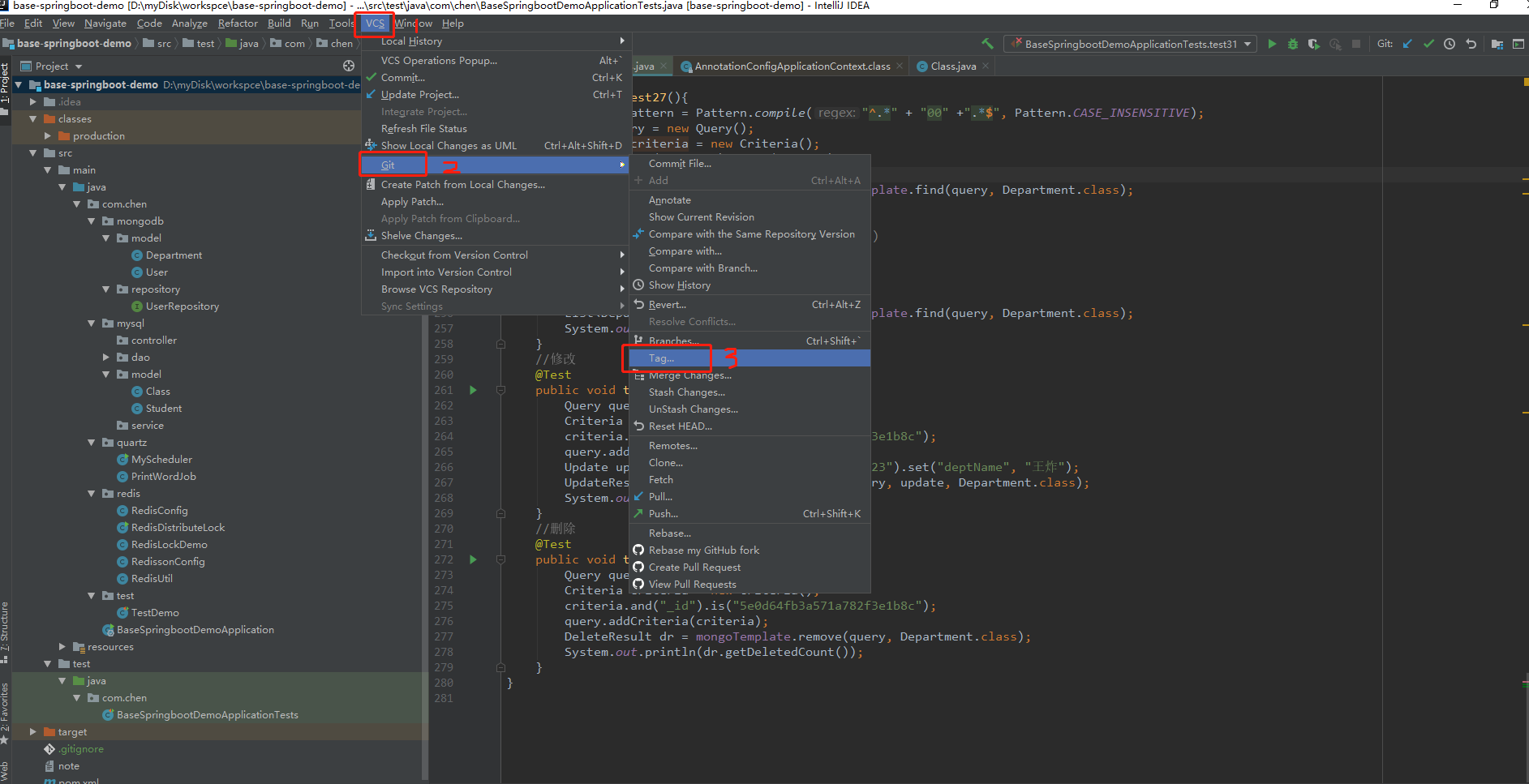Click the run gutter icon at line 272

click(x=473, y=559)
